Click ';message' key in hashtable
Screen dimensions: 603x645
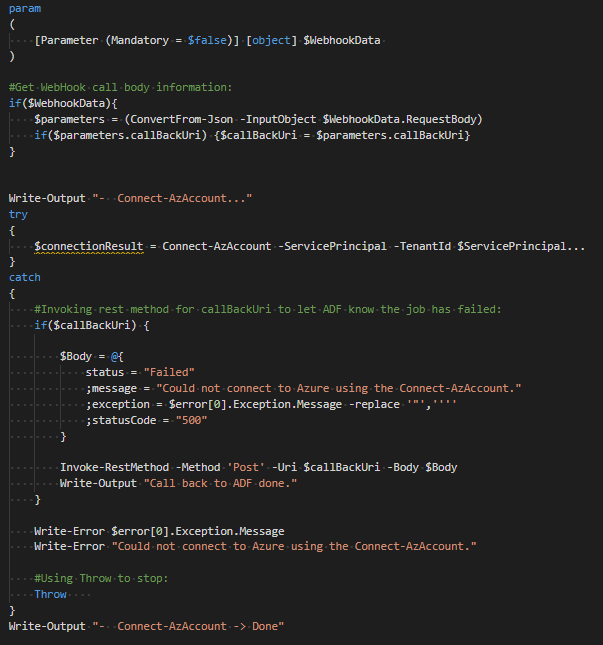click(x=111, y=388)
